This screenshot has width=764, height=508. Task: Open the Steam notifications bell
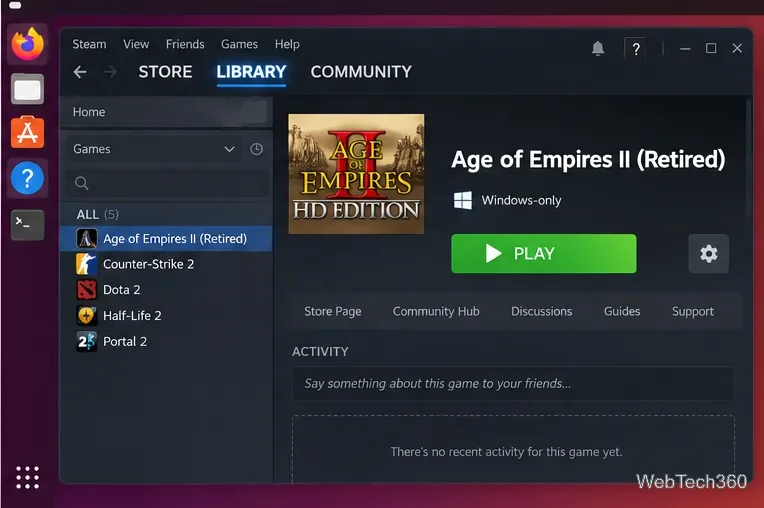point(598,48)
